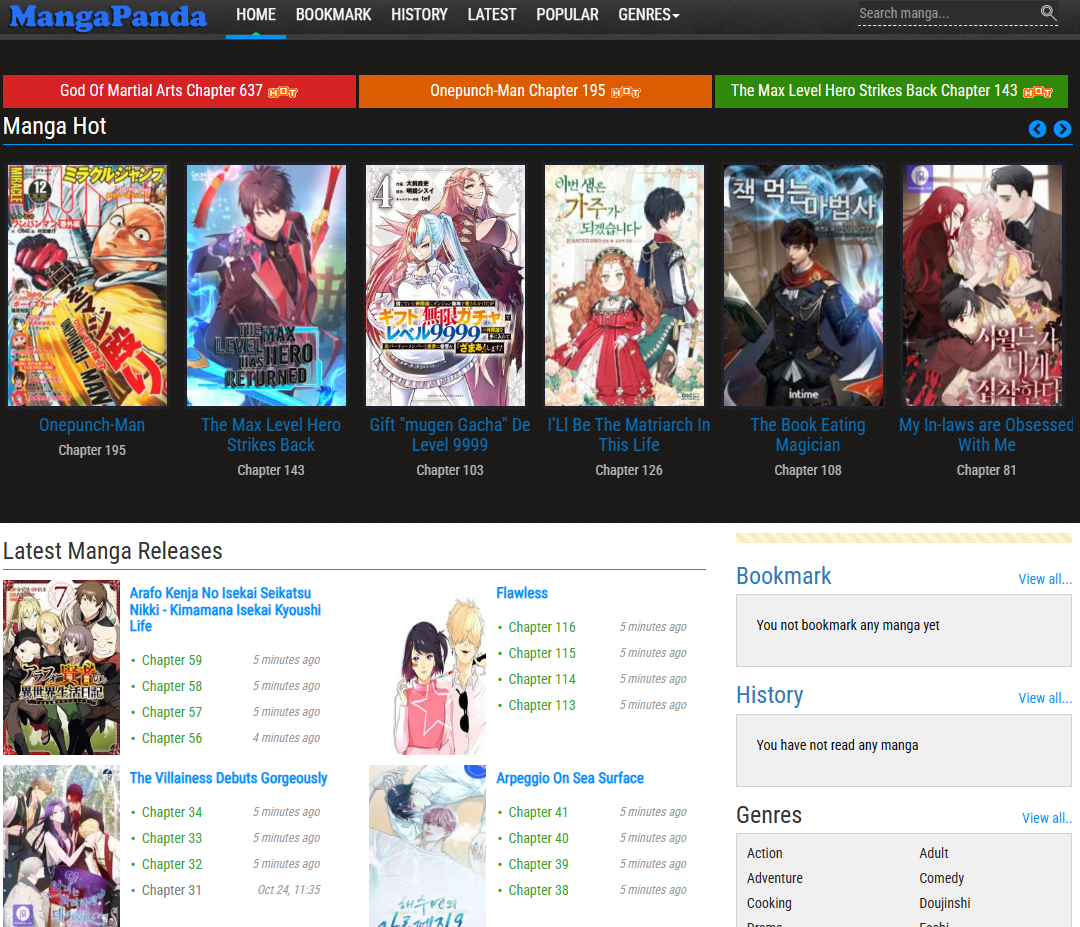
Task: Expand the Genres dropdown menu
Action: (648, 15)
